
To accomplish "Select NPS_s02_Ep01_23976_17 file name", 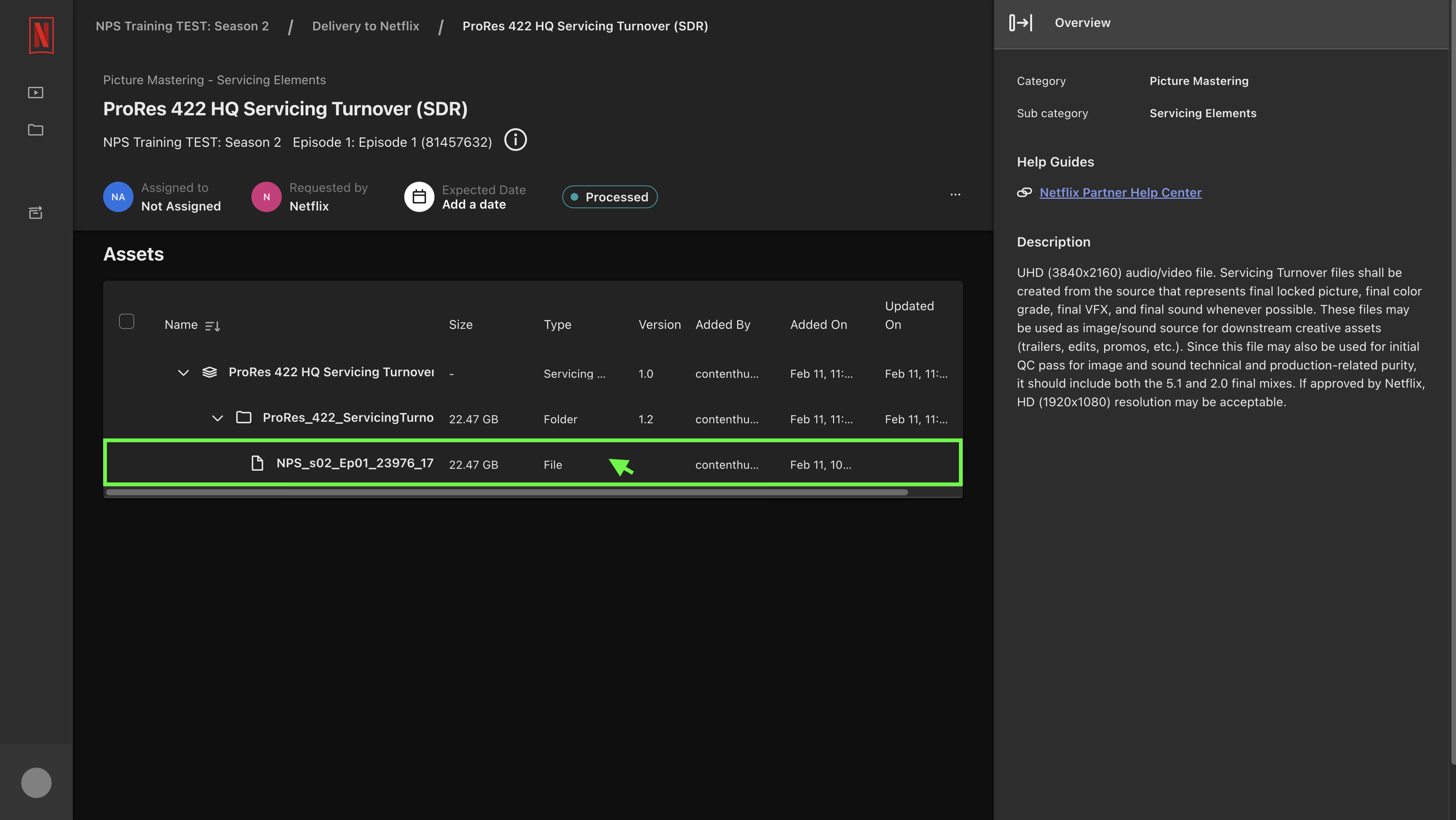I will pos(355,463).
